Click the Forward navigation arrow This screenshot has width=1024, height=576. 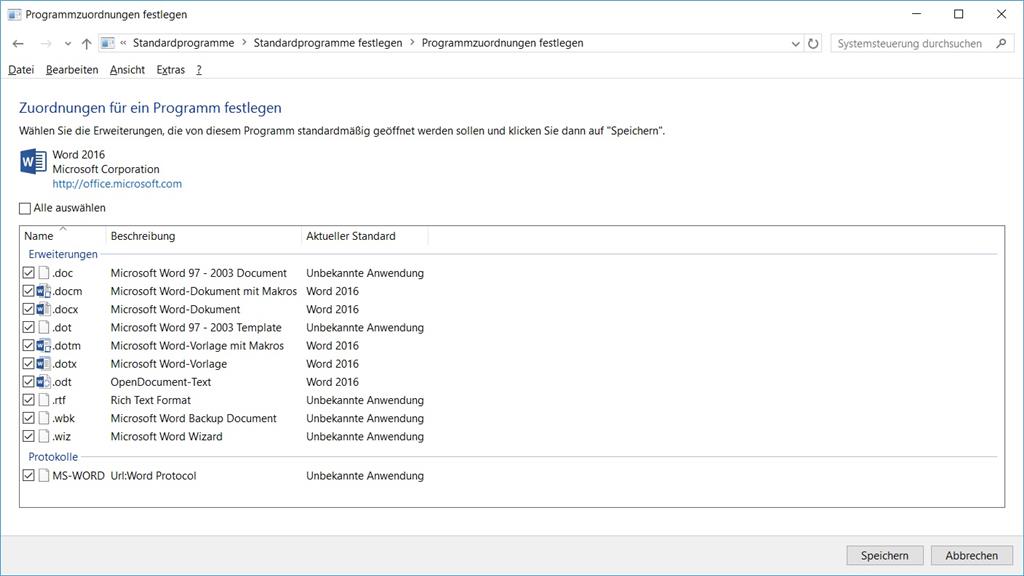(x=46, y=44)
